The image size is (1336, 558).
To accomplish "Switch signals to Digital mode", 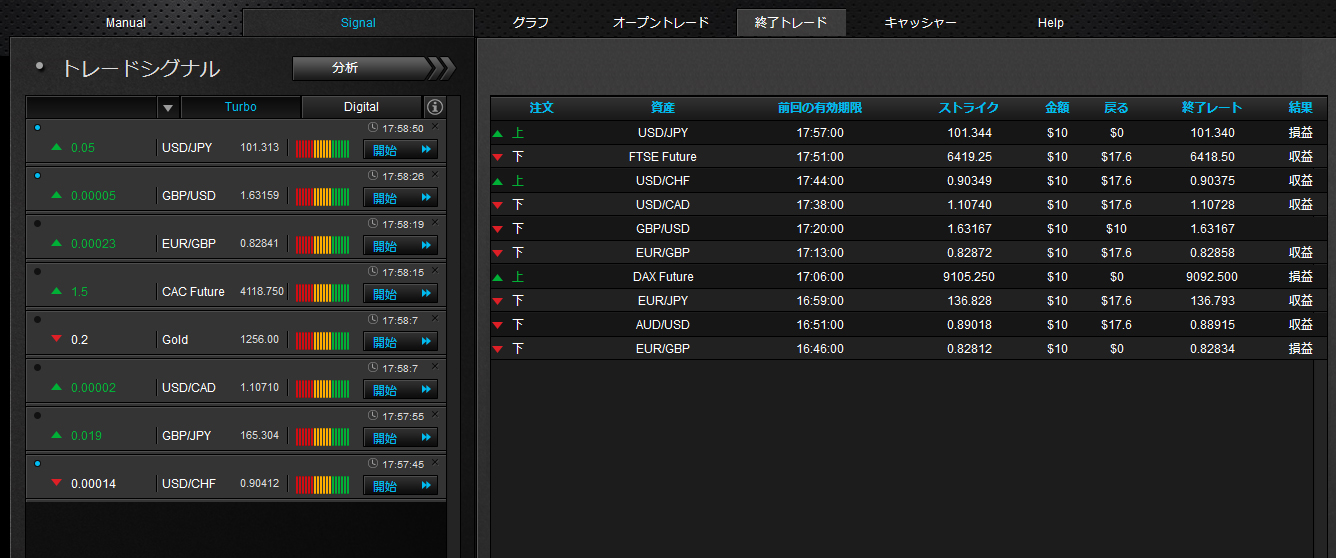I will pos(362,107).
